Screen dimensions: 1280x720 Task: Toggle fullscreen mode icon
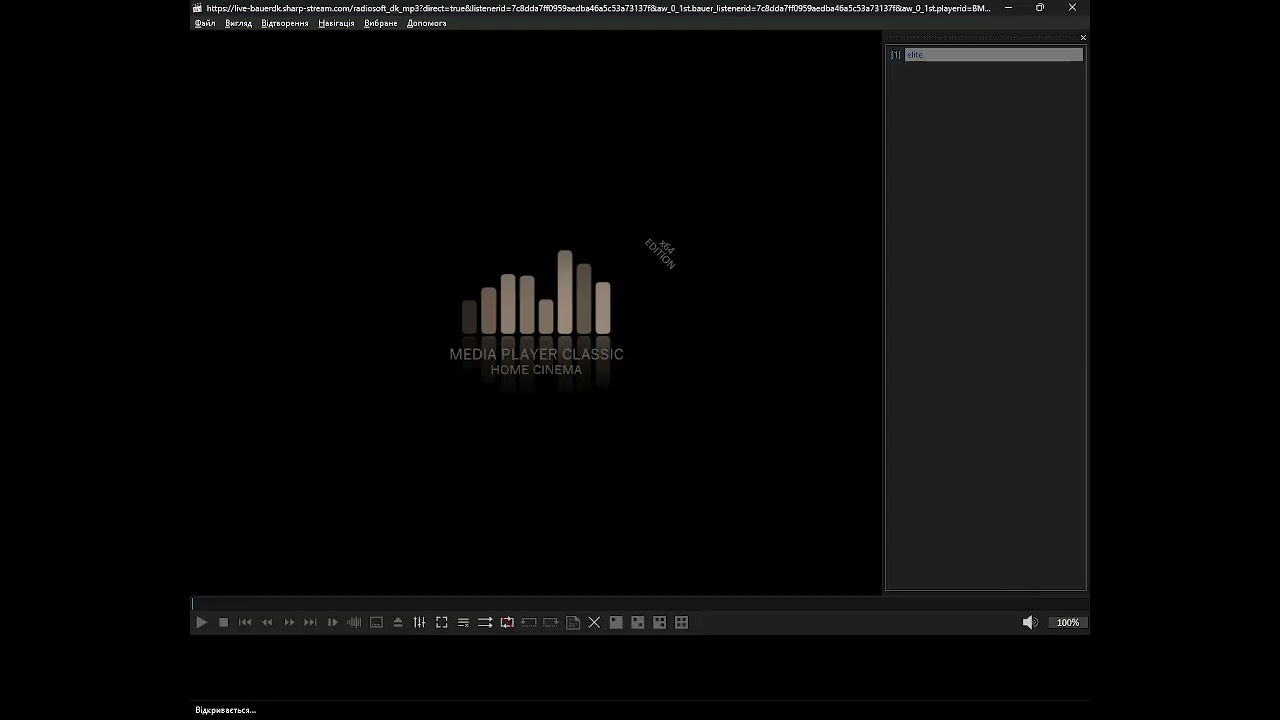click(441, 622)
